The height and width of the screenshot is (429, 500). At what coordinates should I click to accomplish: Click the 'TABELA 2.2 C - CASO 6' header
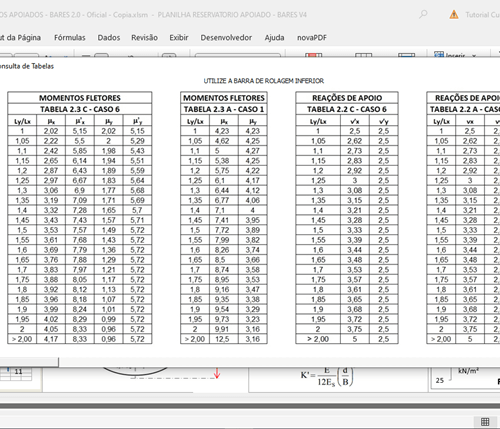[347, 109]
